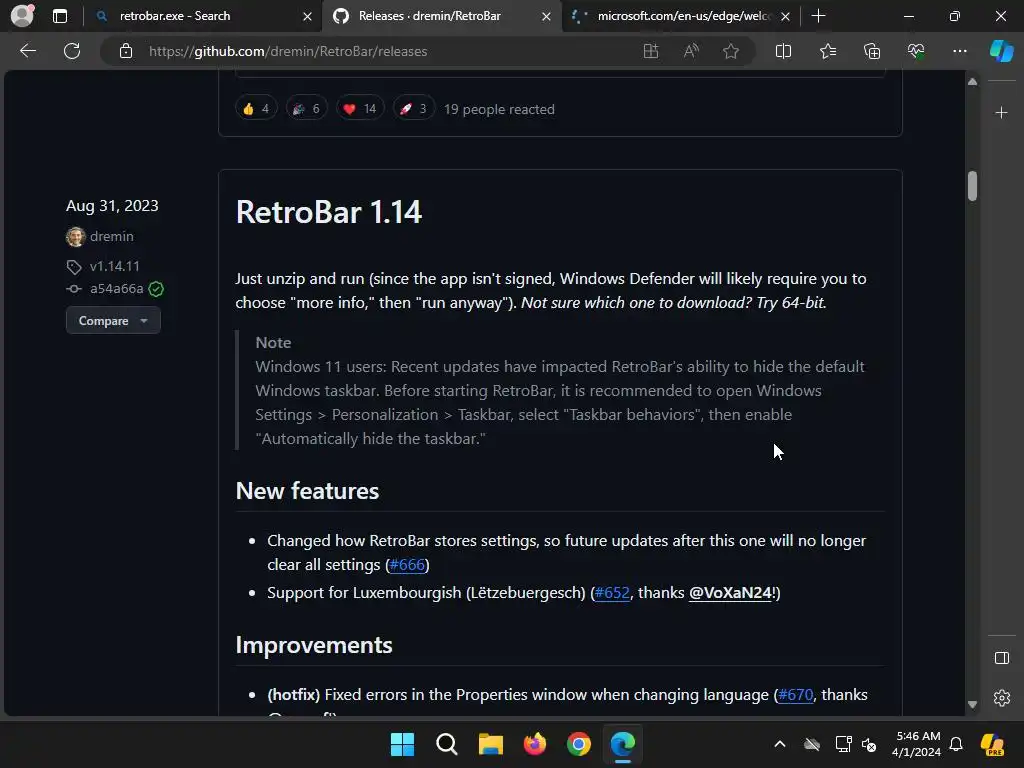
Task: Open sidebar settings gear
Action: coord(1001,697)
